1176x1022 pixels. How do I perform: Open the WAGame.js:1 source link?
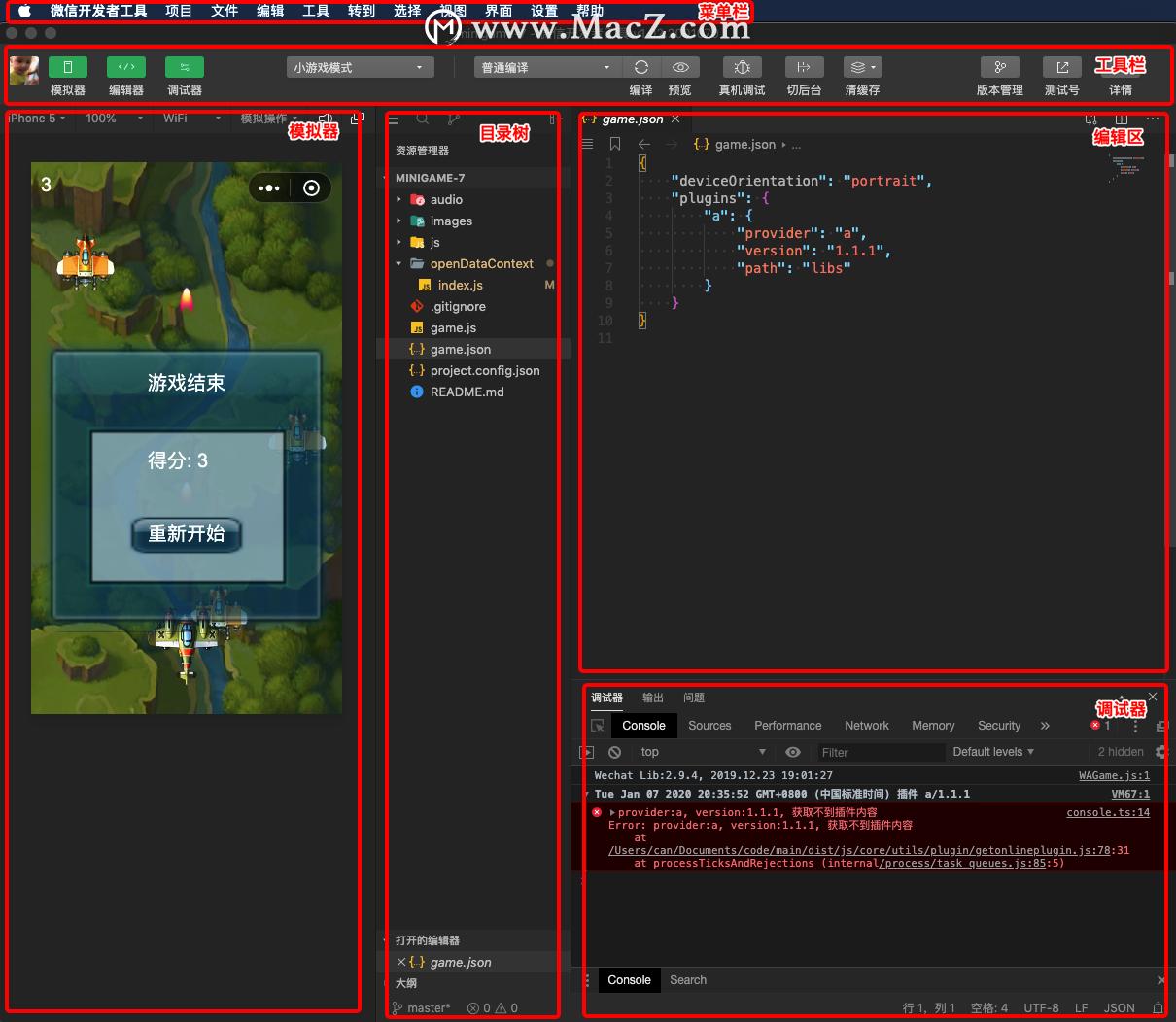click(1114, 775)
